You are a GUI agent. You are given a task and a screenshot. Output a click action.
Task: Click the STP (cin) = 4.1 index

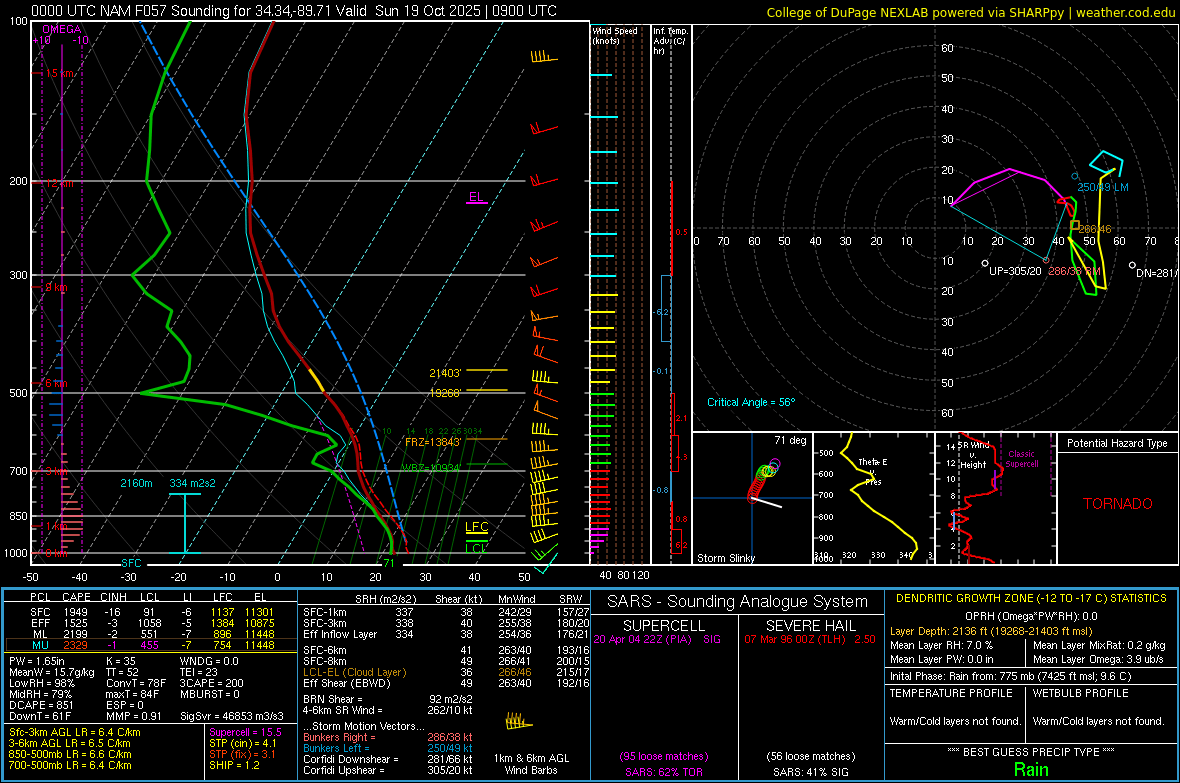(243, 743)
